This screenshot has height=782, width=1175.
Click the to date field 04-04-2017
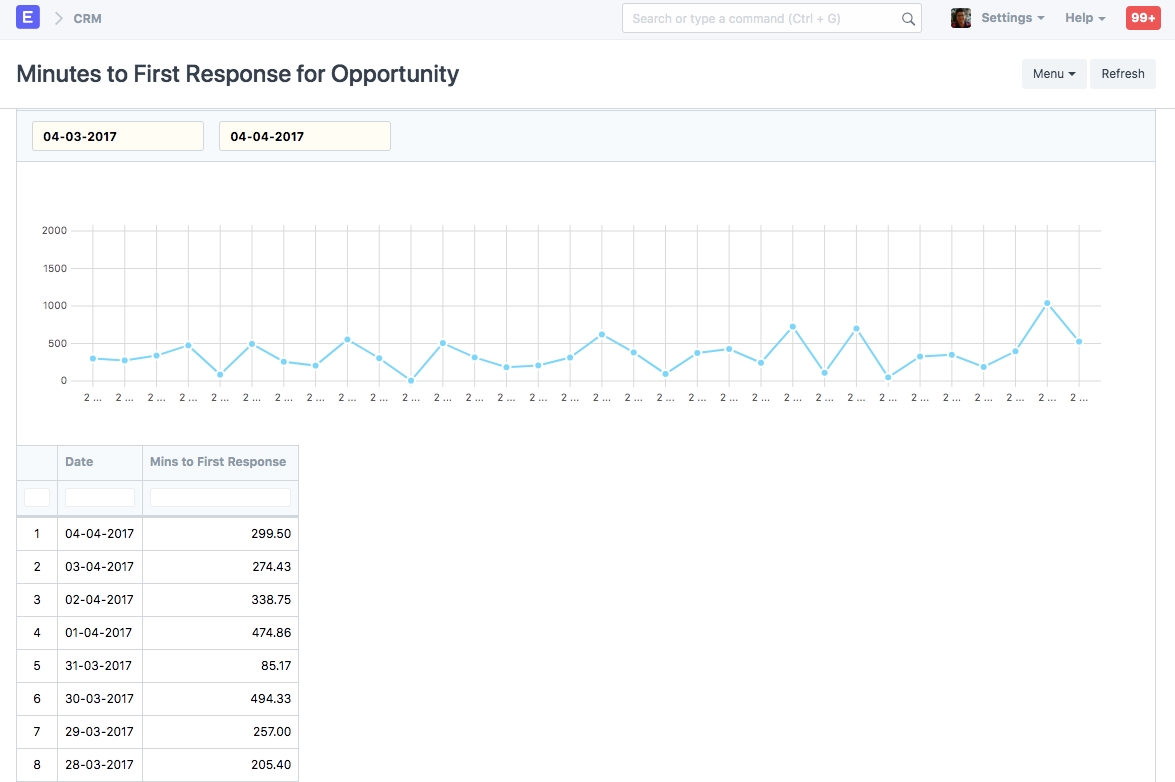(x=305, y=136)
